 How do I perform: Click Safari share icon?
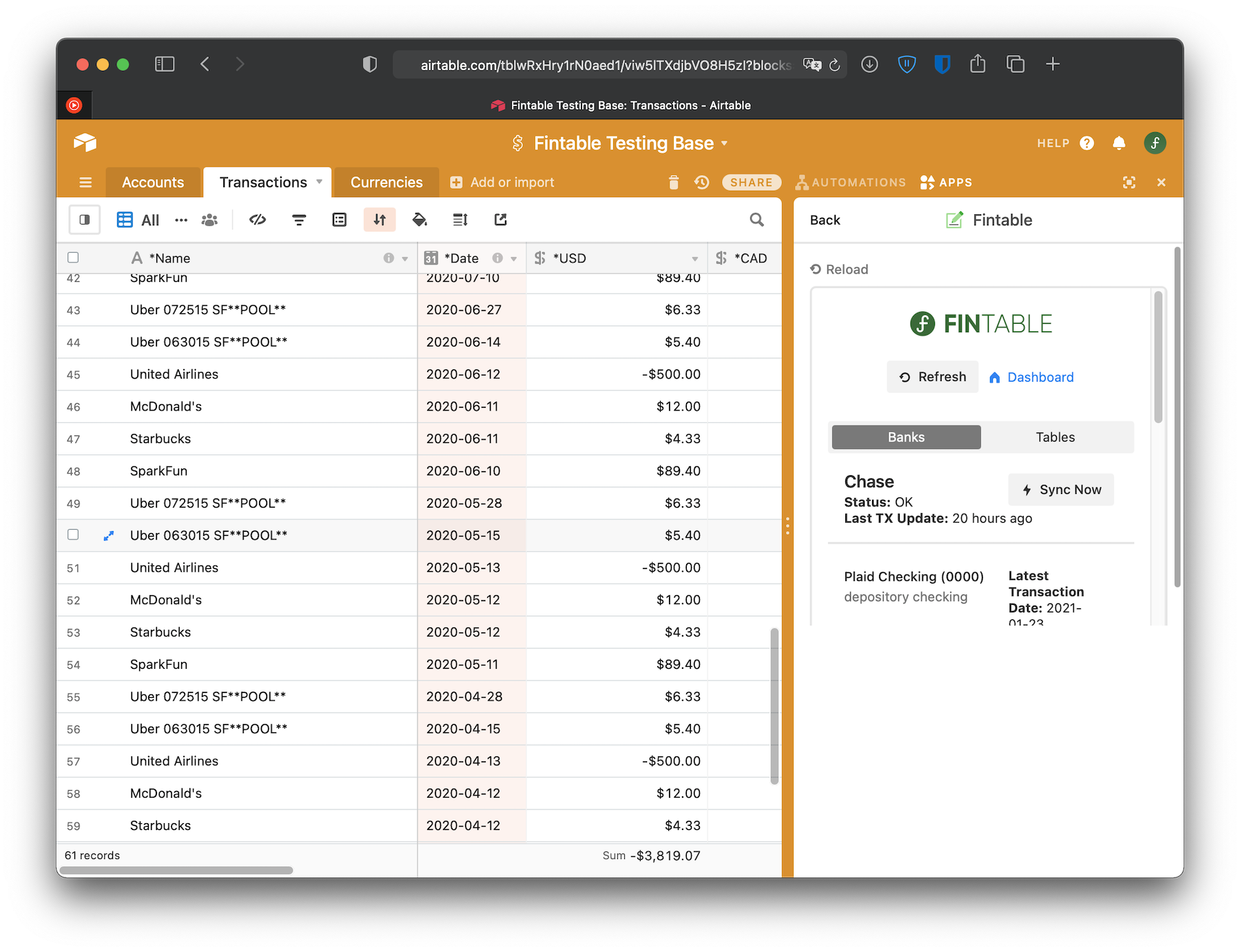tap(978, 64)
